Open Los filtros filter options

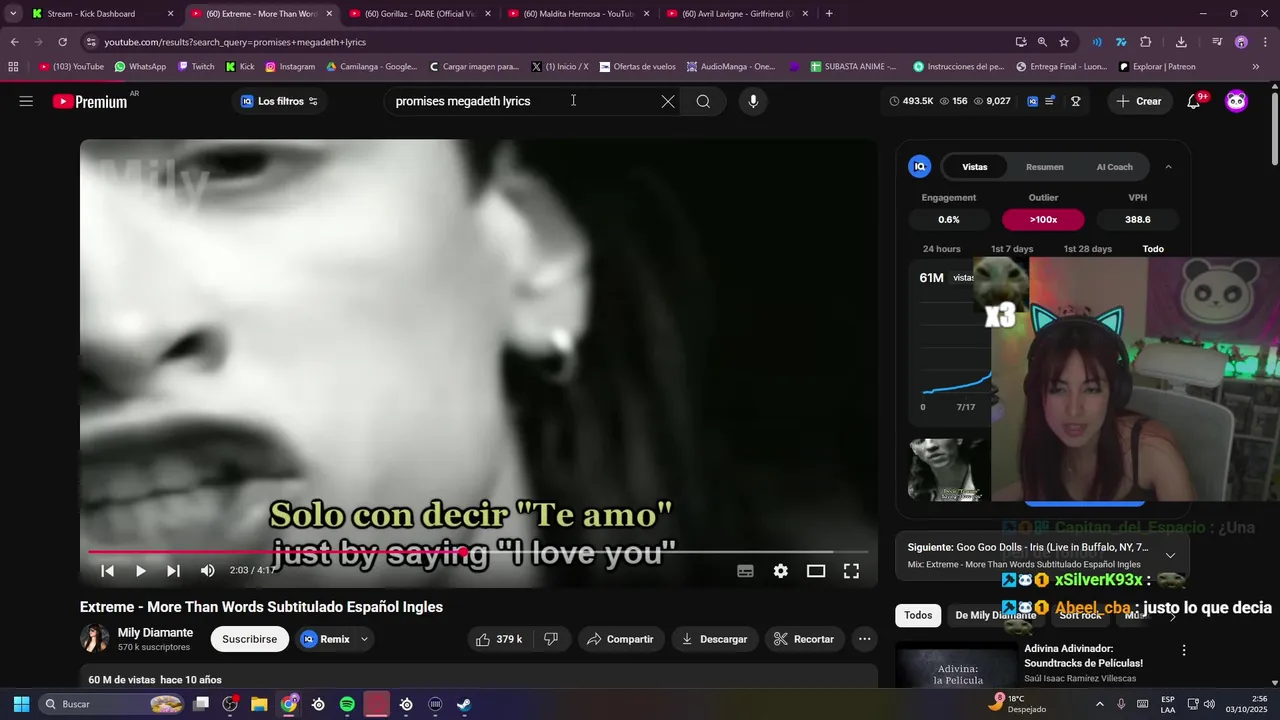tap(279, 101)
